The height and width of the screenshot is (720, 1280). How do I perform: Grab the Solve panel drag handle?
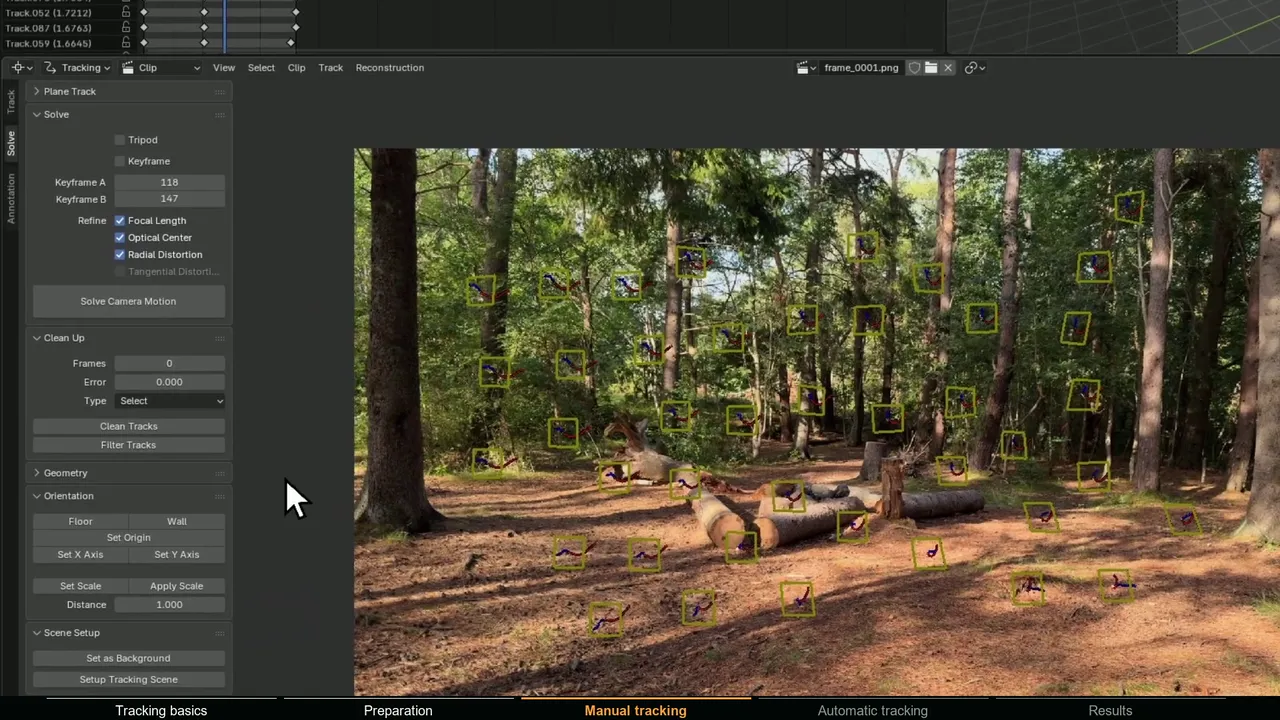[219, 115]
